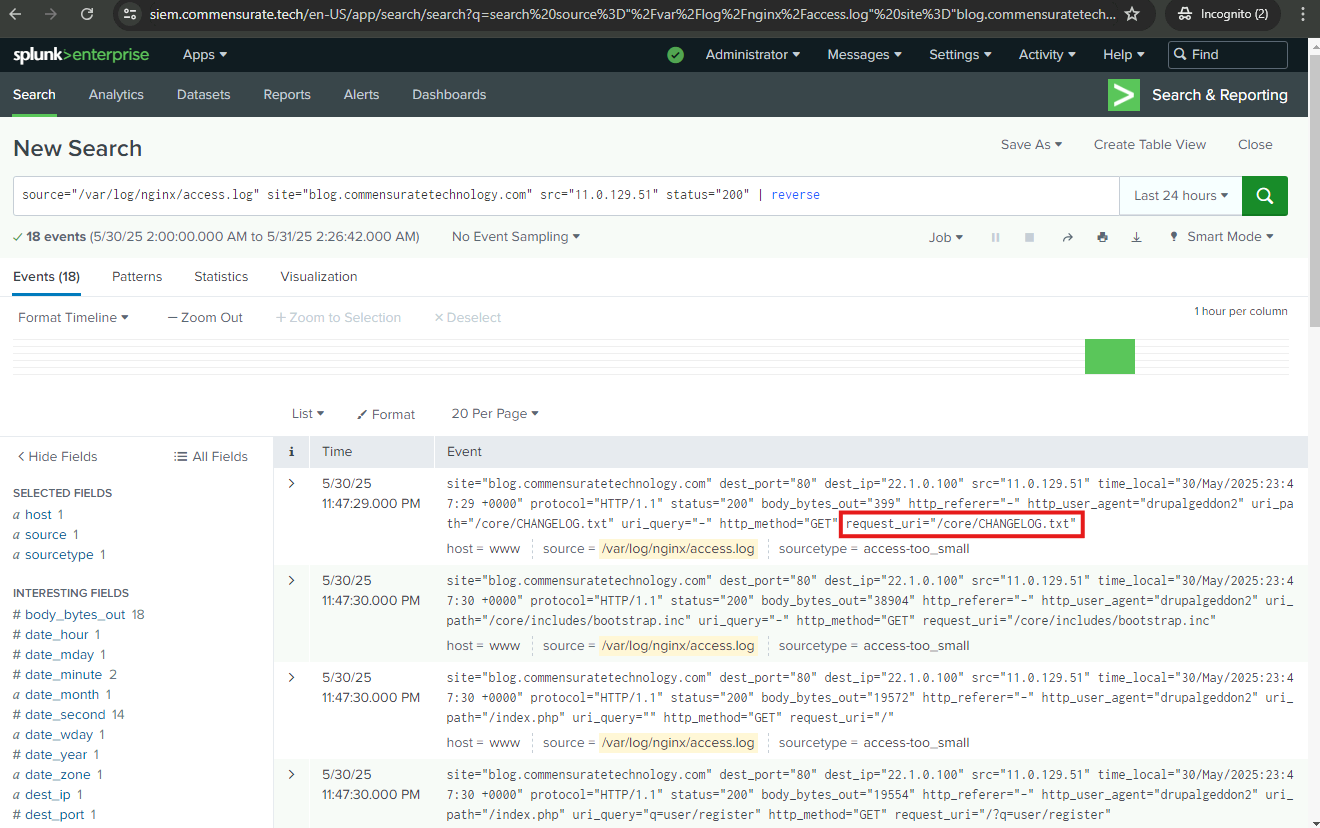The width and height of the screenshot is (1320, 828).
Task: Click the Splunk Enterprise logo
Action: point(81,55)
